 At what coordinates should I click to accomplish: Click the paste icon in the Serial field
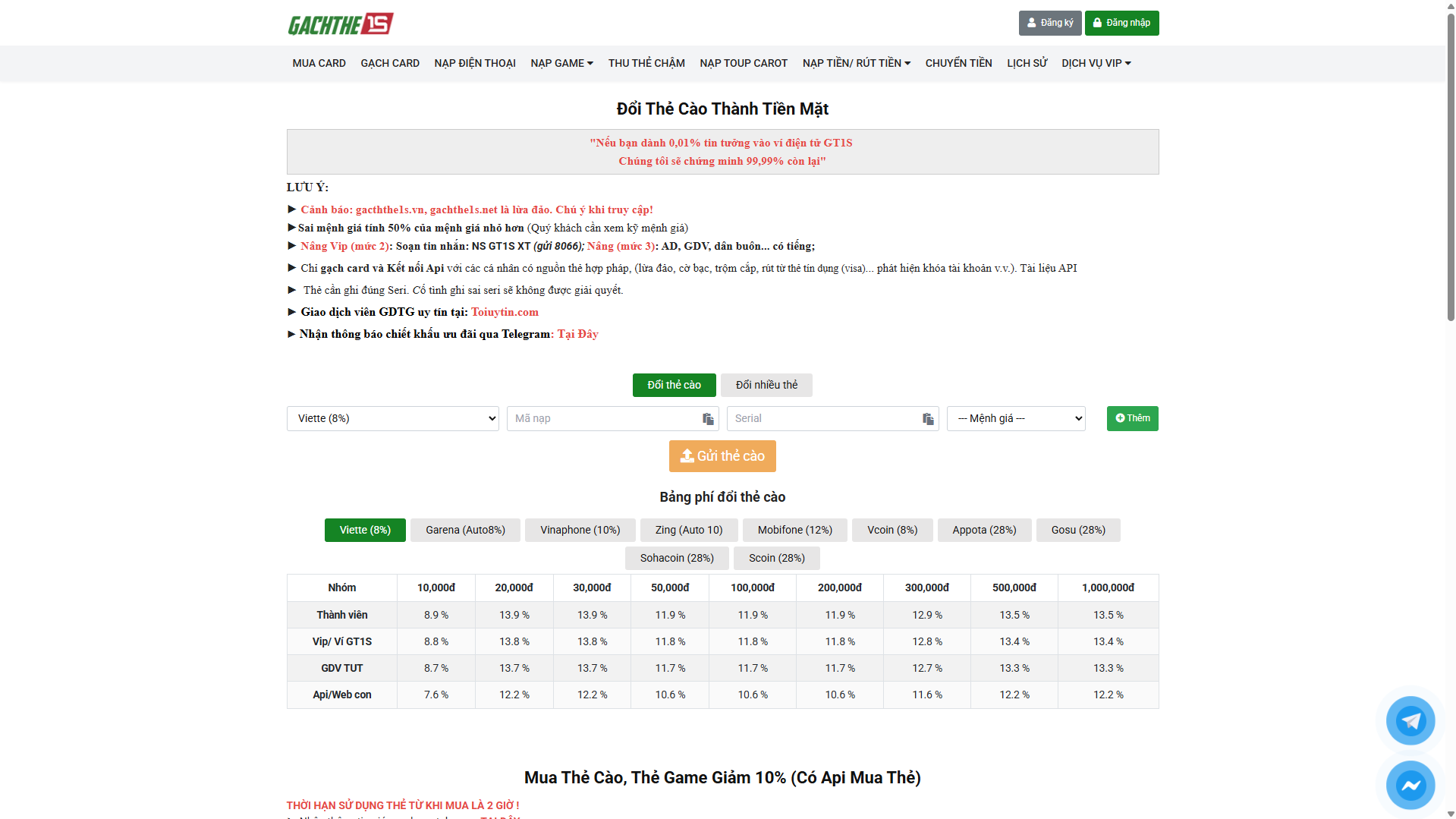(x=927, y=418)
